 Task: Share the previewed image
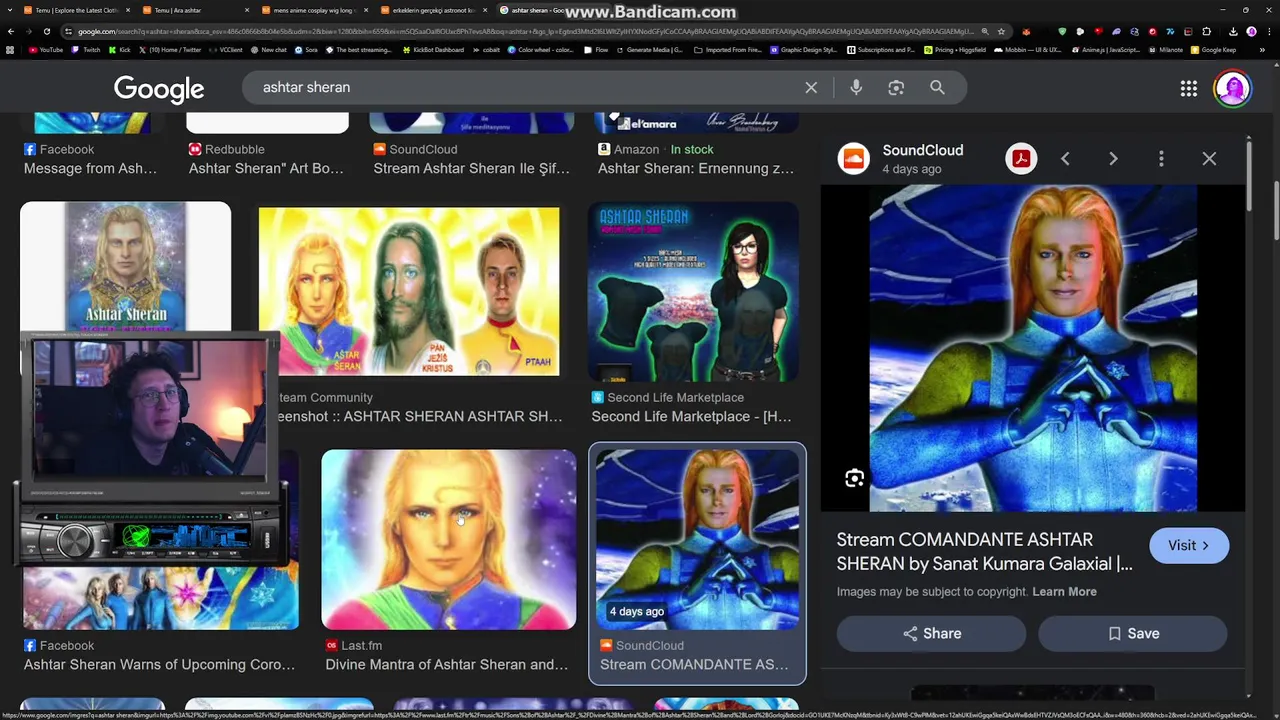[931, 634]
